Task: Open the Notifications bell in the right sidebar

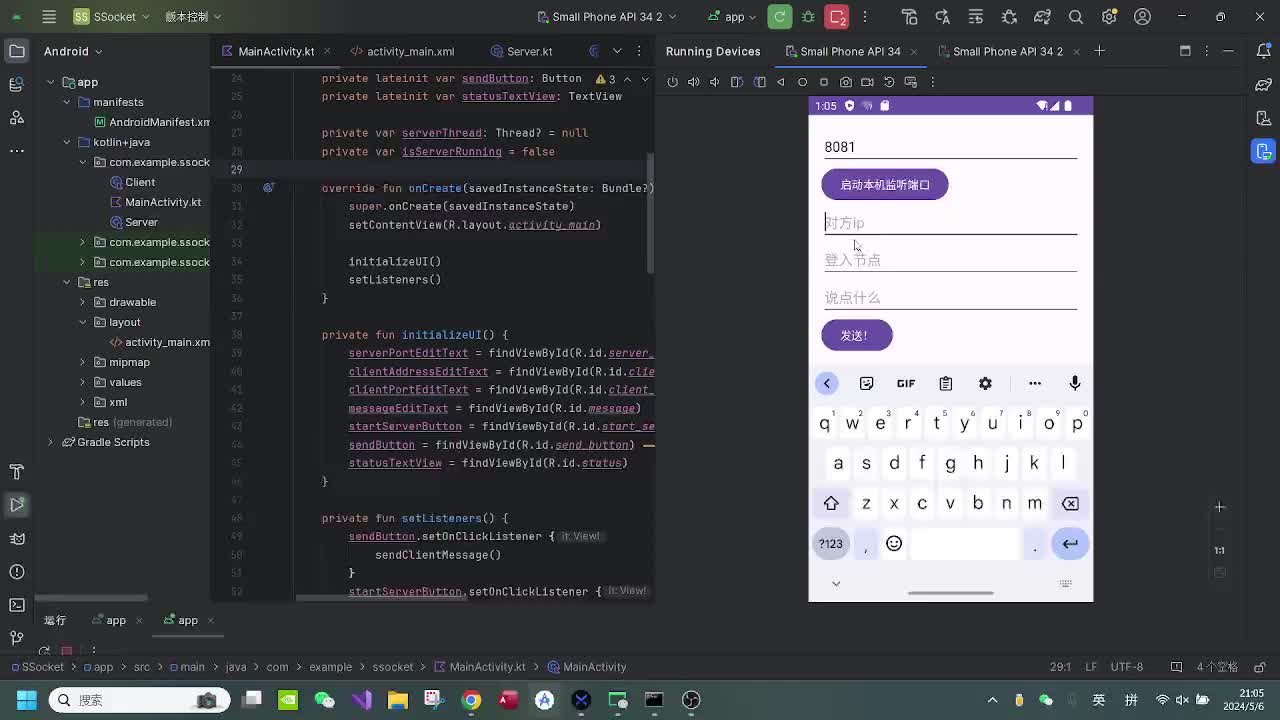Action: point(1263,51)
